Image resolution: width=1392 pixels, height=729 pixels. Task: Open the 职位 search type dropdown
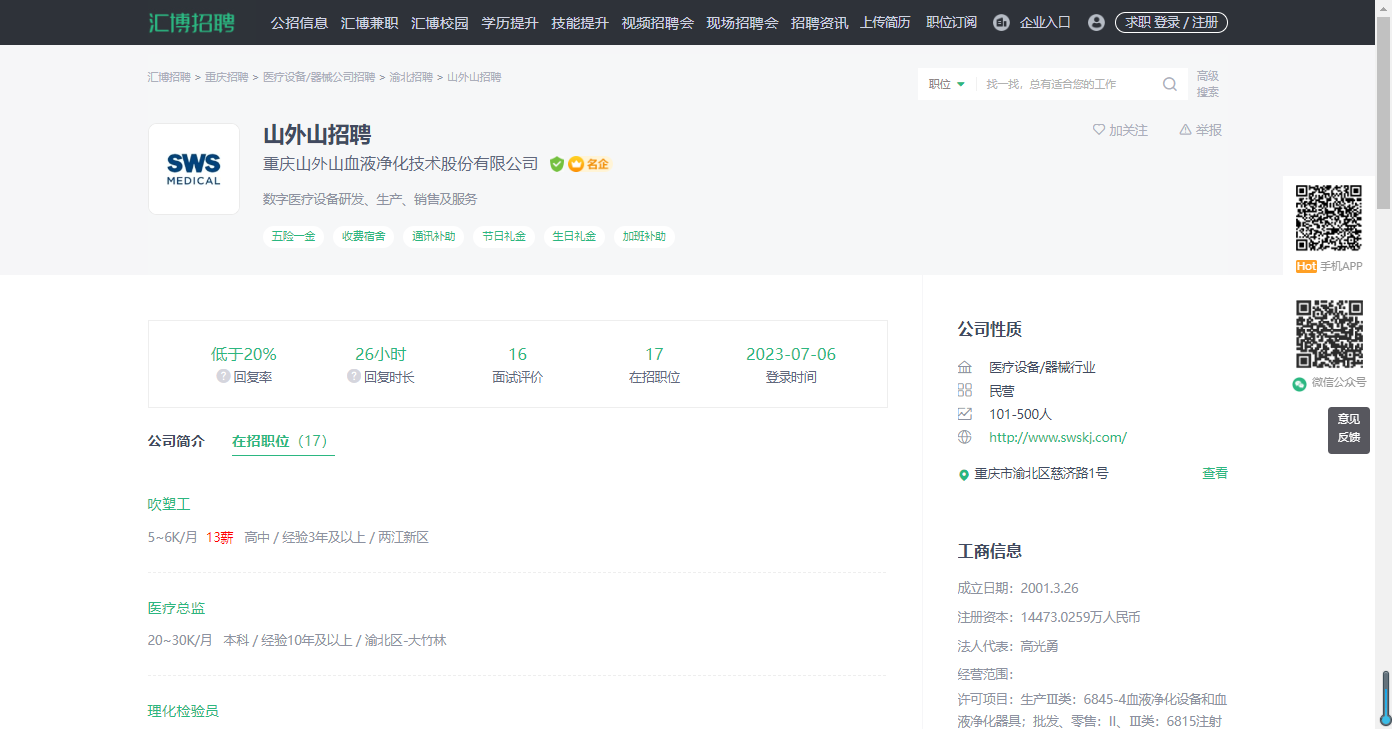pos(947,84)
